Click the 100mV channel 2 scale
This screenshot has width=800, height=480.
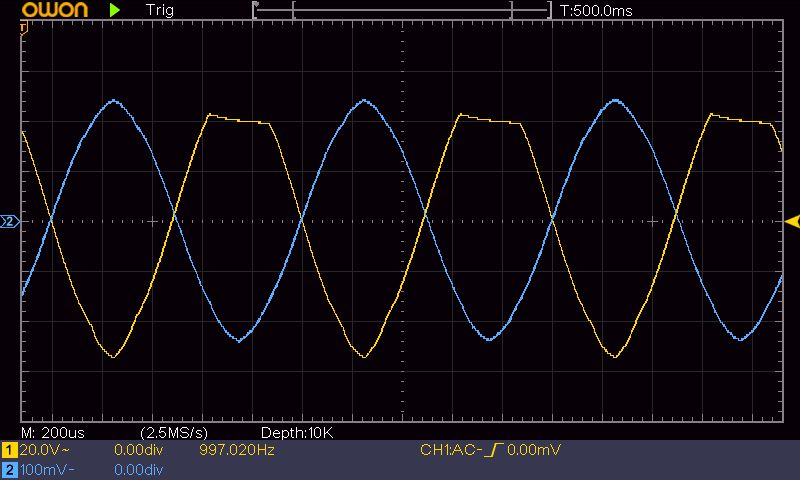(x=47, y=469)
